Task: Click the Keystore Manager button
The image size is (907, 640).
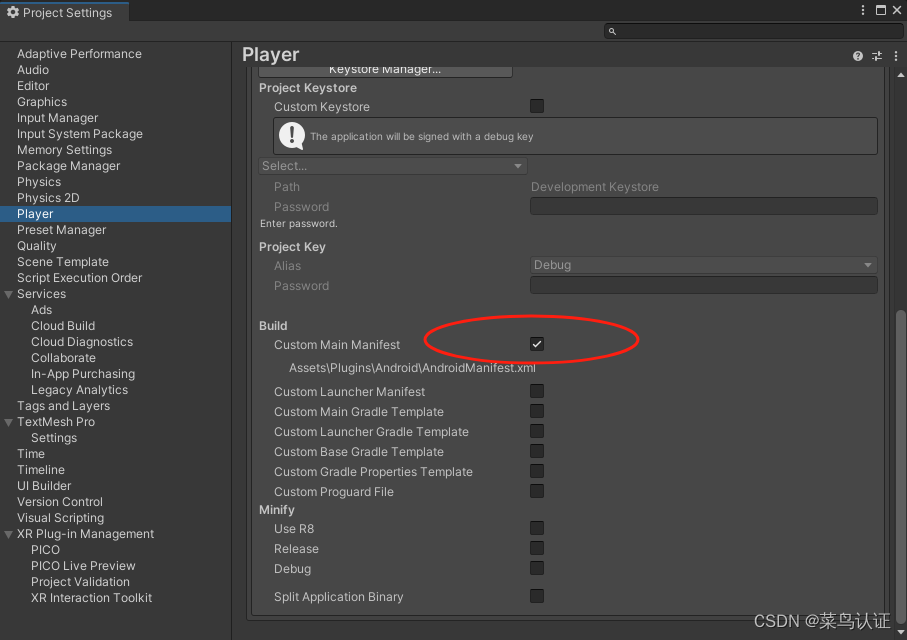Action: (x=386, y=70)
